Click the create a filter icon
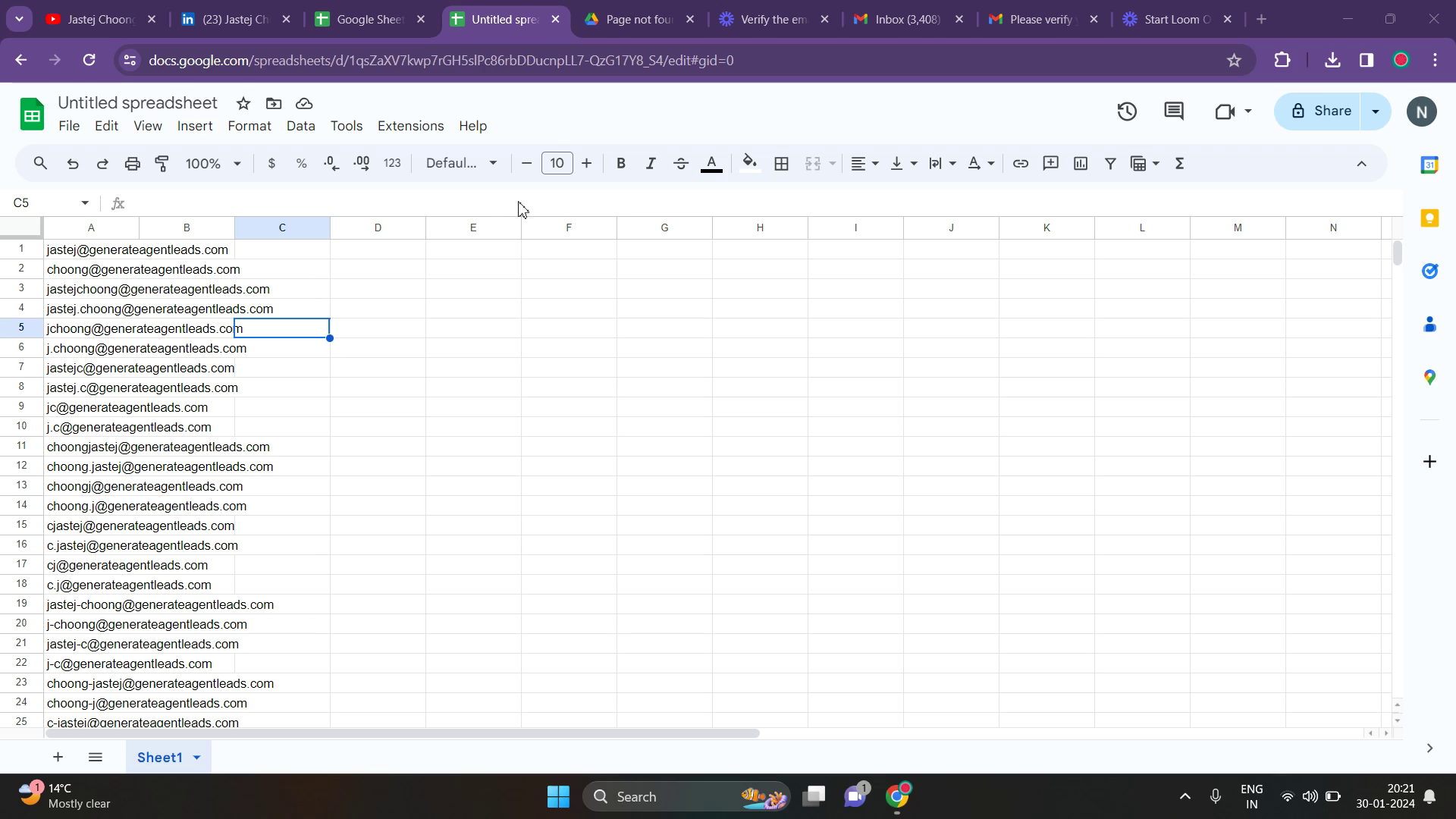This screenshot has width=1456, height=819. pos(1110,164)
